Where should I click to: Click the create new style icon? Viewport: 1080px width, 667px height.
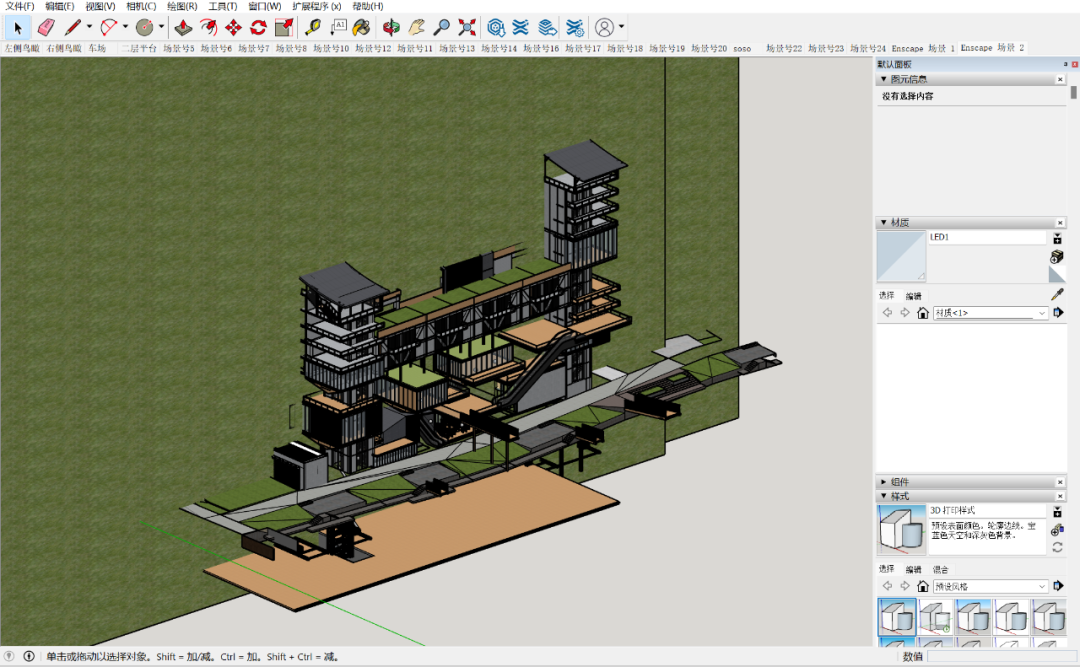pos(1057,530)
